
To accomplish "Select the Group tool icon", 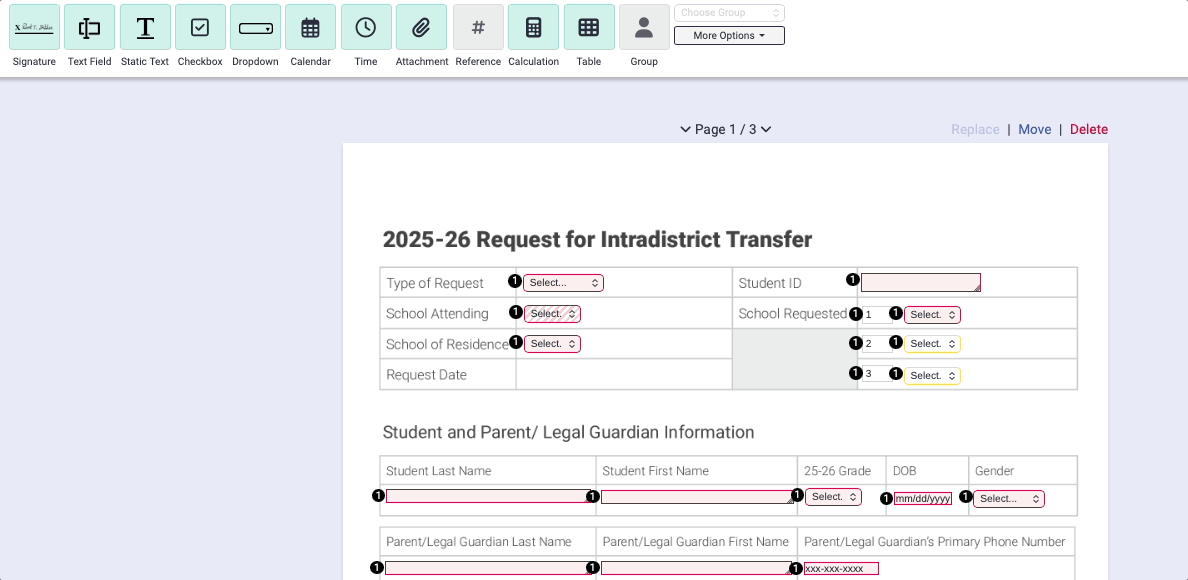I will (644, 27).
